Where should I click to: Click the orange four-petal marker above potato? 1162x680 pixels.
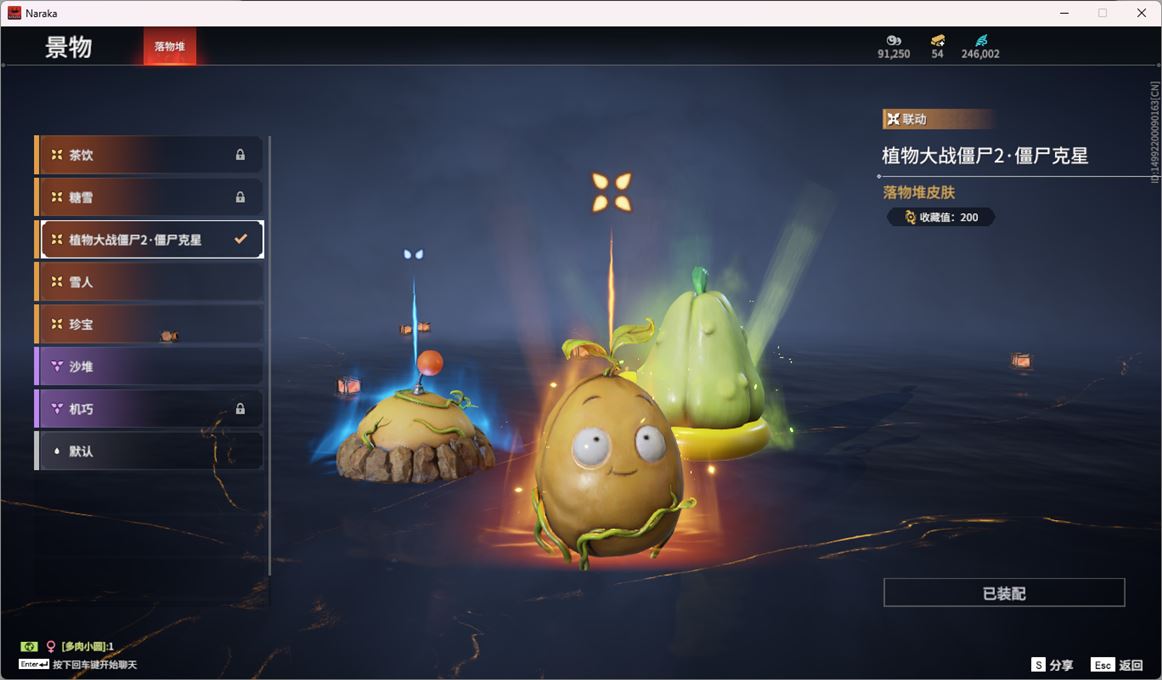tap(611, 192)
